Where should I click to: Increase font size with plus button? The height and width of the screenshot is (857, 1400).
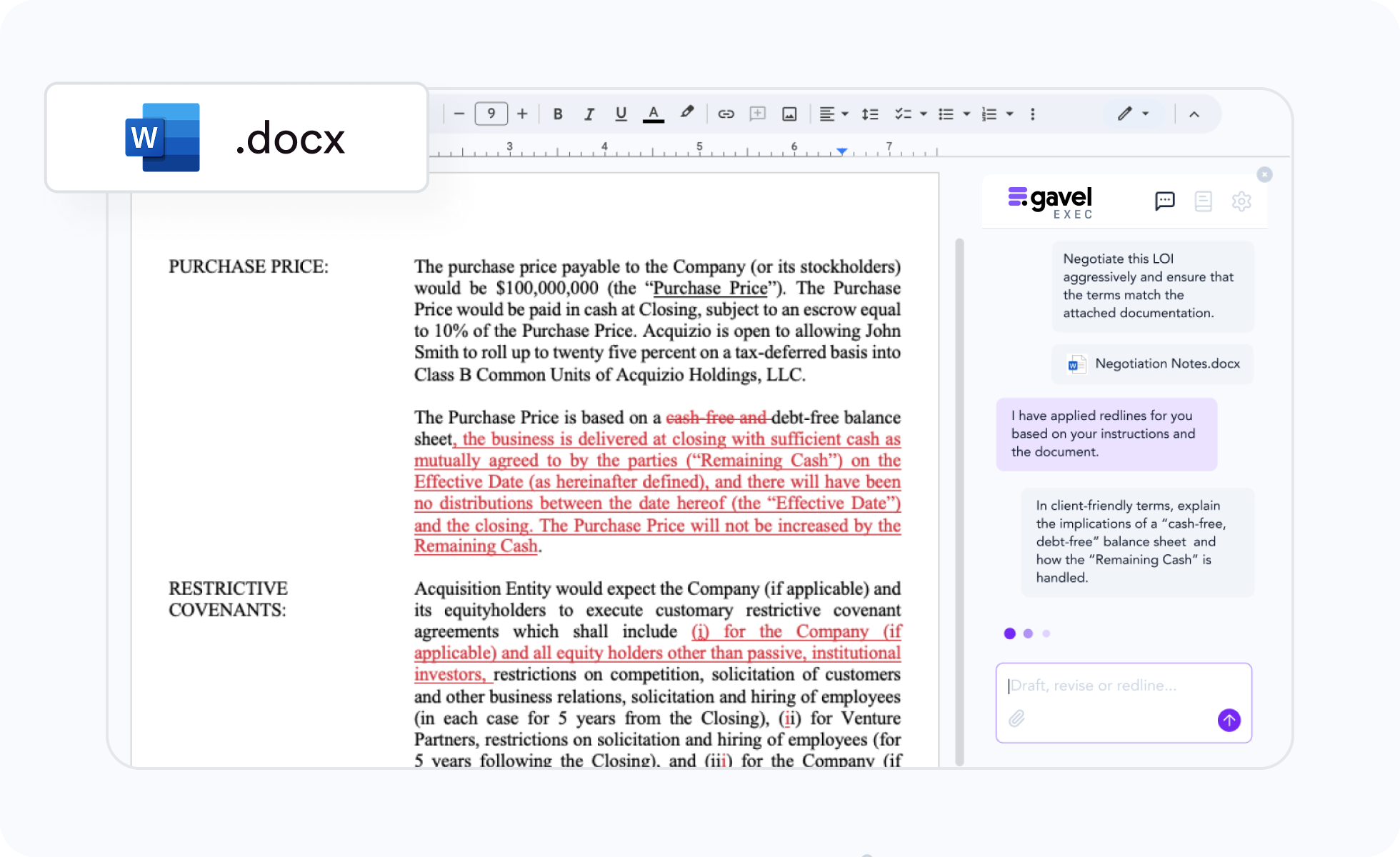[522, 114]
